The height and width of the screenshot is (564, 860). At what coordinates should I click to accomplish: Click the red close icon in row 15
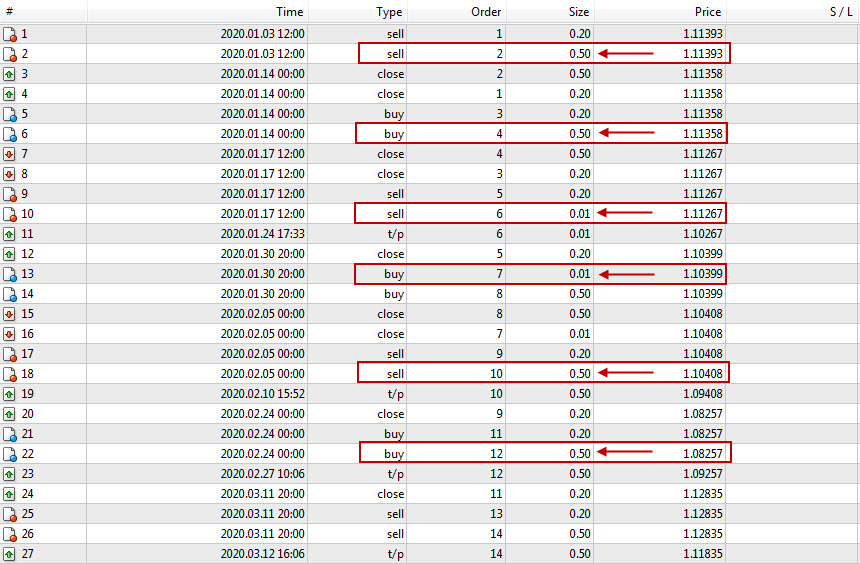pyautogui.click(x=10, y=314)
